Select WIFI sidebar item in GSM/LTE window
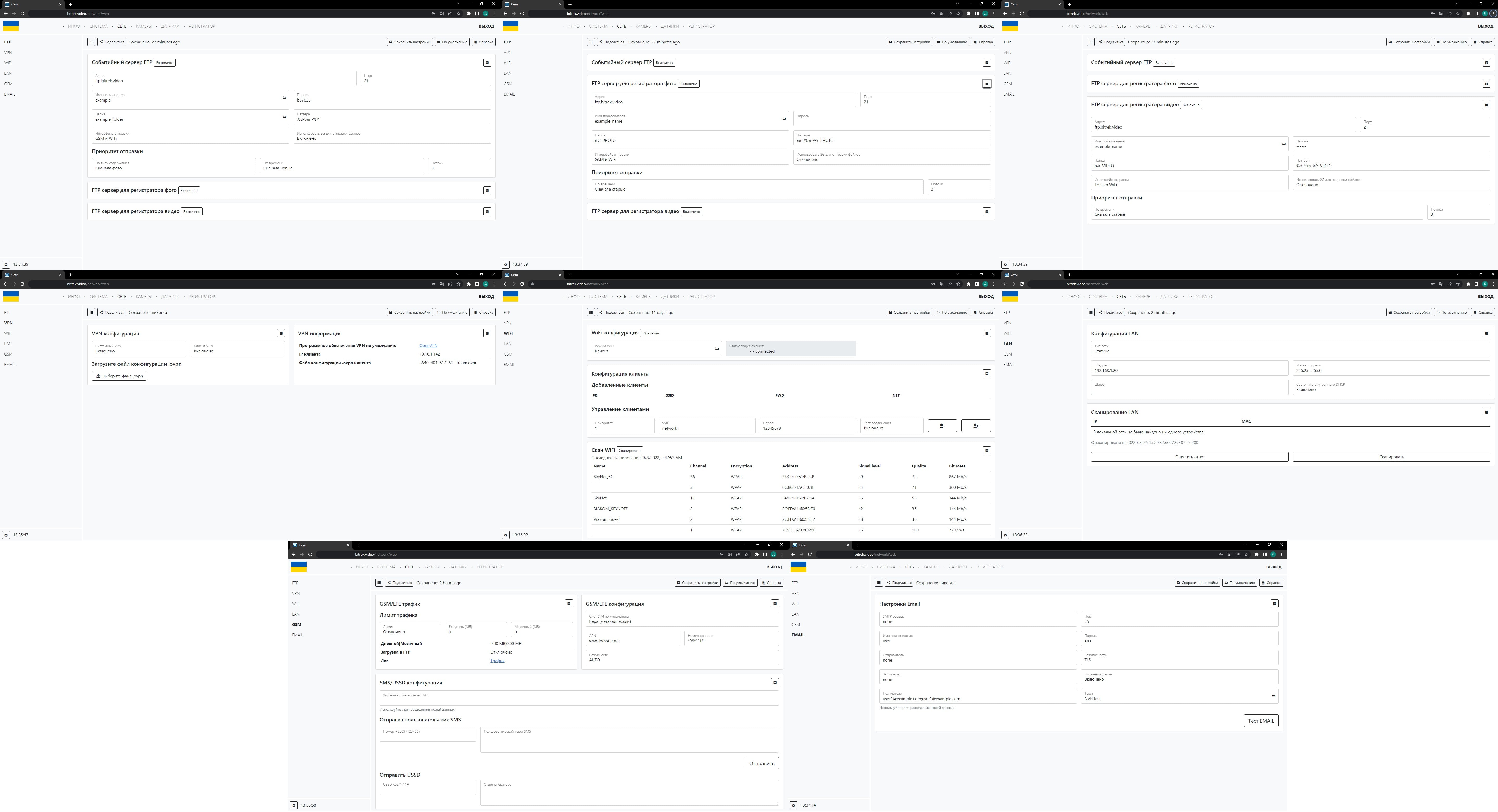 295,604
